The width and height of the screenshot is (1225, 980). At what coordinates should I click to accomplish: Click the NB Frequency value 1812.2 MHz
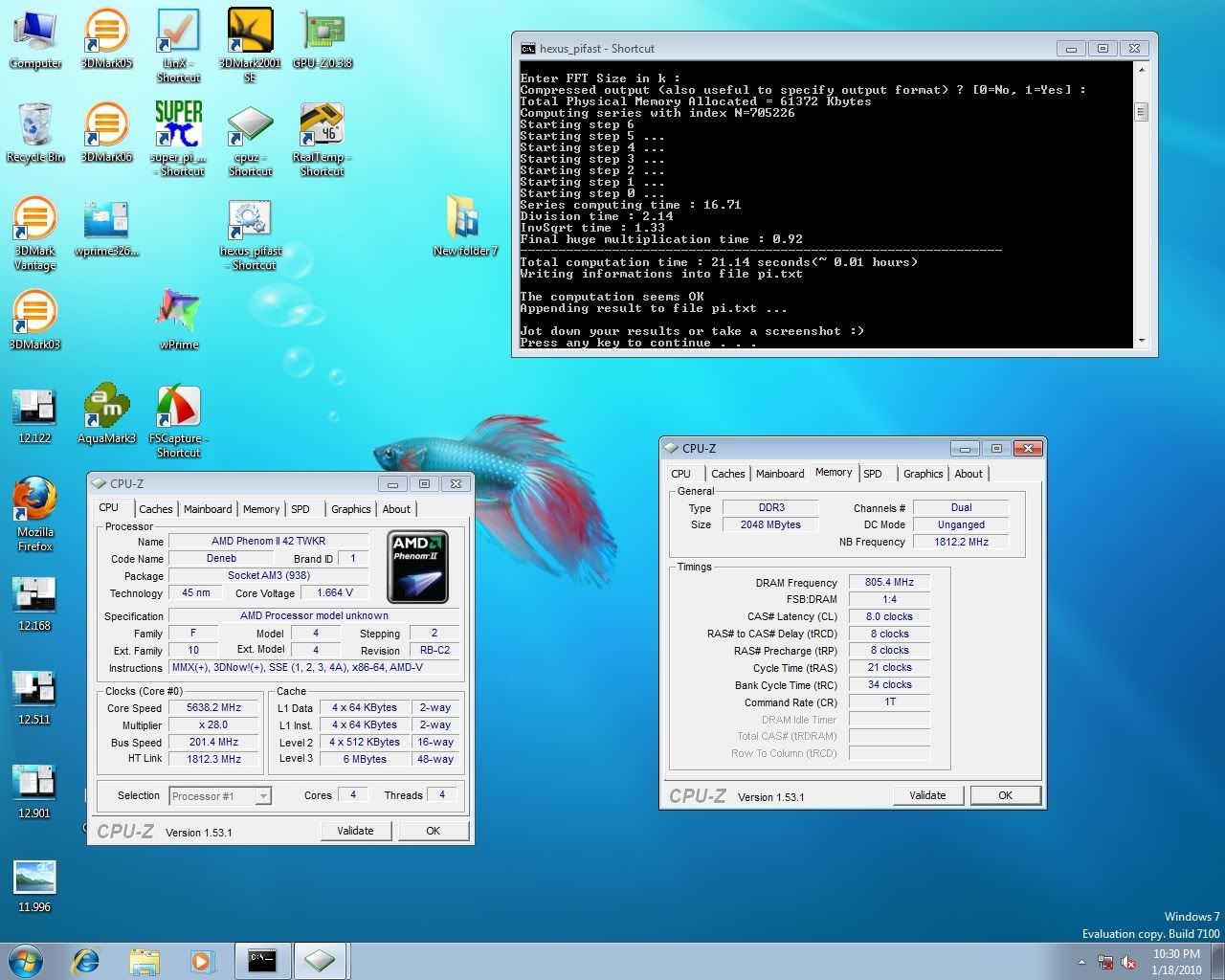coord(961,542)
